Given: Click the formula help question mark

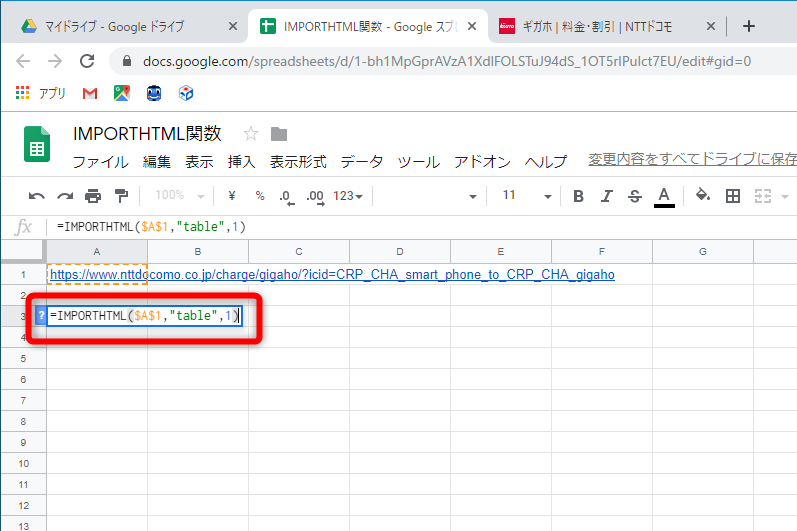Looking at the screenshot, I should (x=41, y=316).
